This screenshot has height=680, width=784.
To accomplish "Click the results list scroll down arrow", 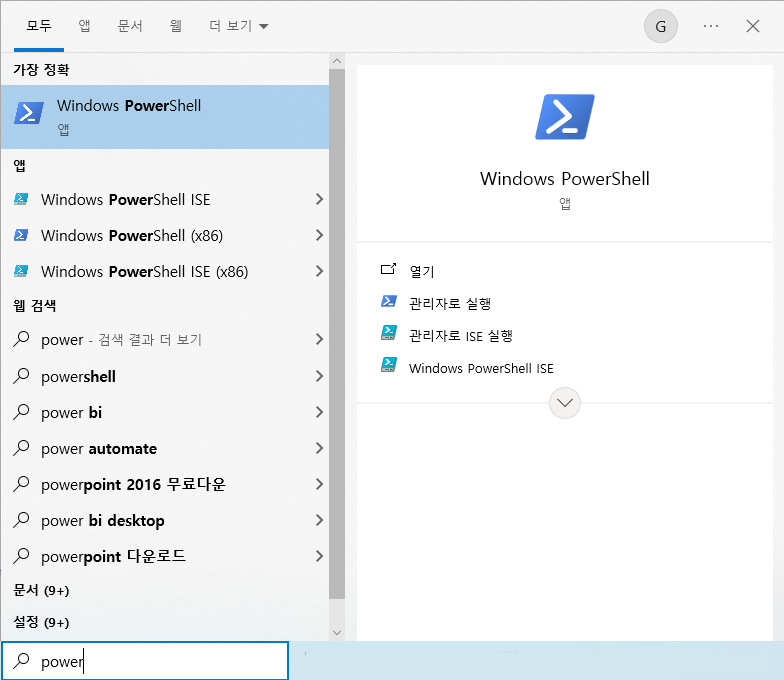I will 337,632.
